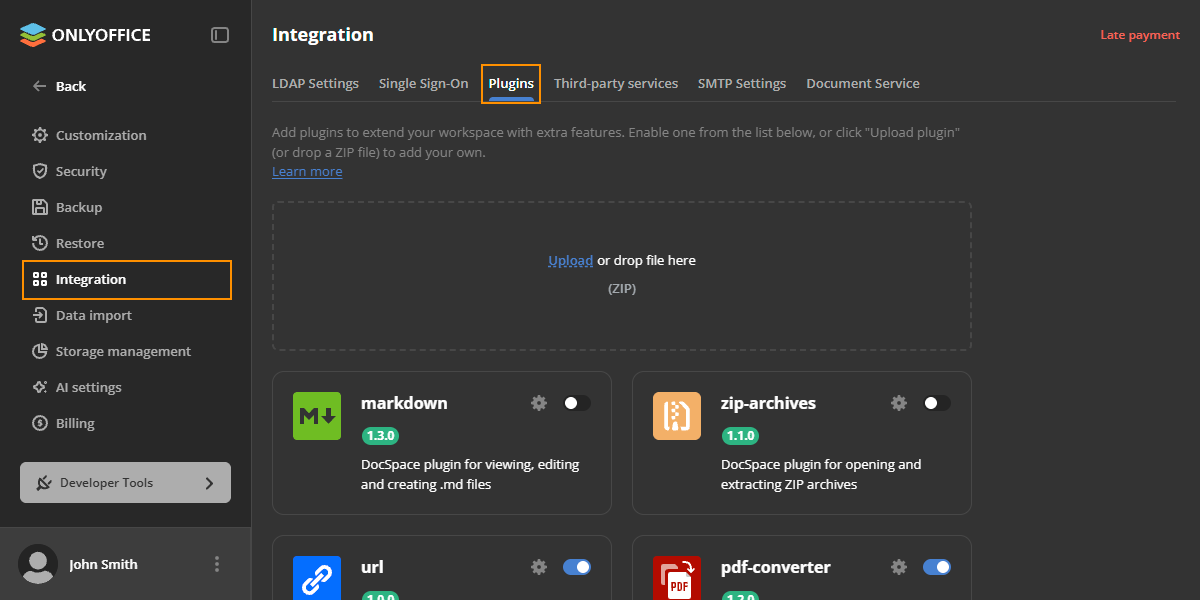The width and height of the screenshot is (1200, 600).
Task: Click the zip-archives plugin description text
Action: (x=821, y=474)
